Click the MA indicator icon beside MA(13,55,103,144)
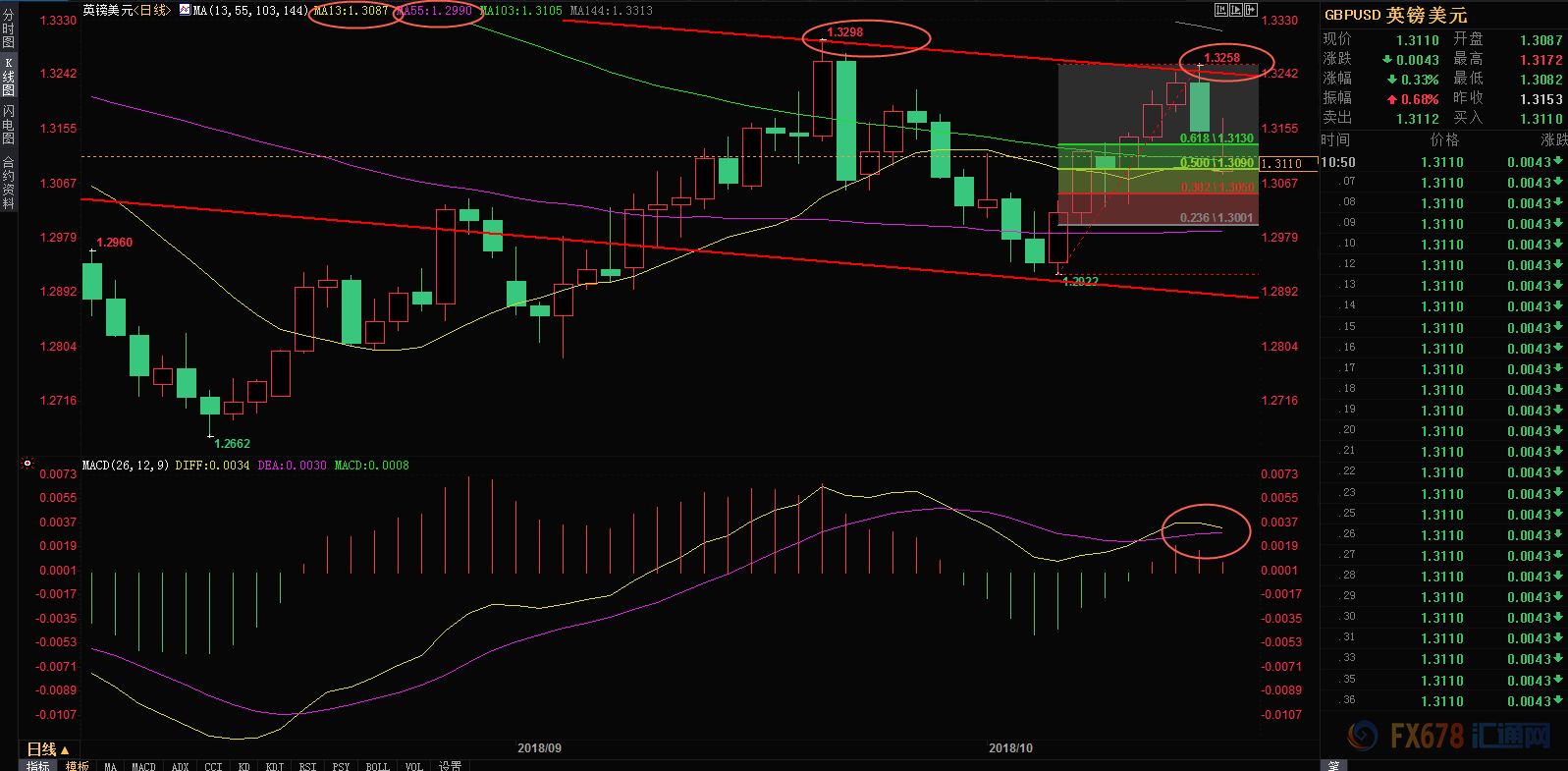Screen dimensions: 1568x771 185,10
